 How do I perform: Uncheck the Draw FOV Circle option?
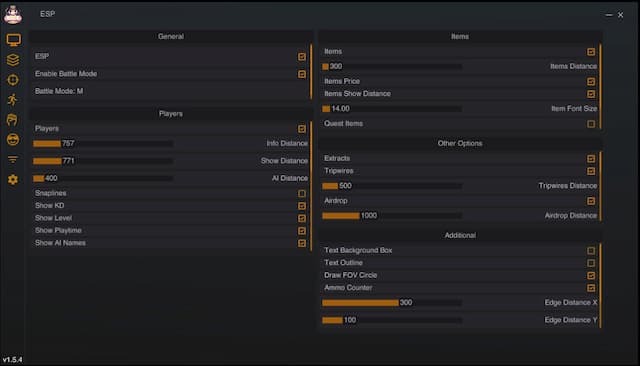click(591, 275)
